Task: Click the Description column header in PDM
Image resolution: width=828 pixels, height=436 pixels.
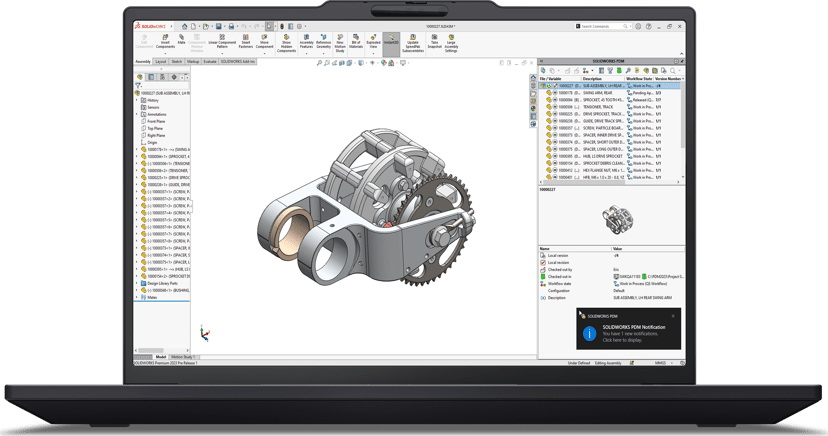Action: [x=603, y=79]
